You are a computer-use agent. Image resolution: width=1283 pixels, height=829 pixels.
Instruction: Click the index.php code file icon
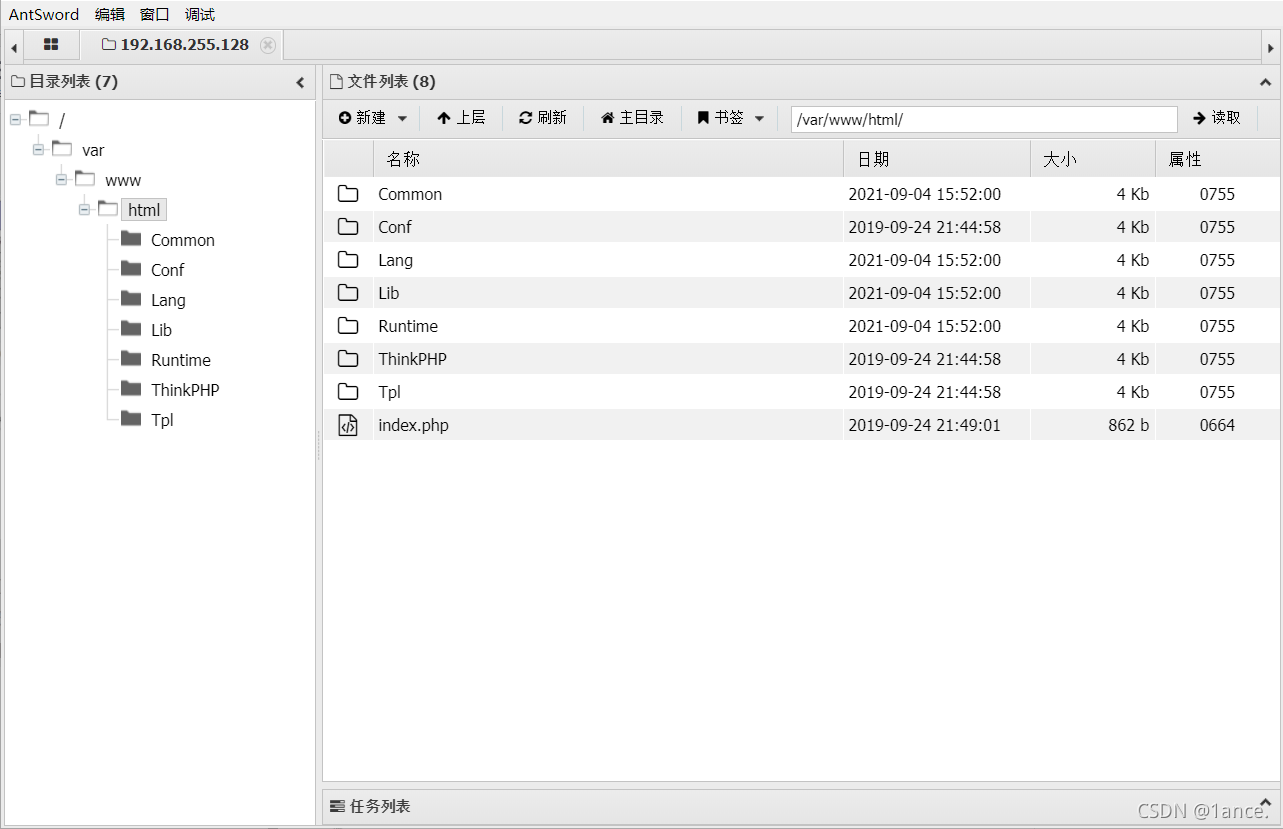pyautogui.click(x=348, y=425)
